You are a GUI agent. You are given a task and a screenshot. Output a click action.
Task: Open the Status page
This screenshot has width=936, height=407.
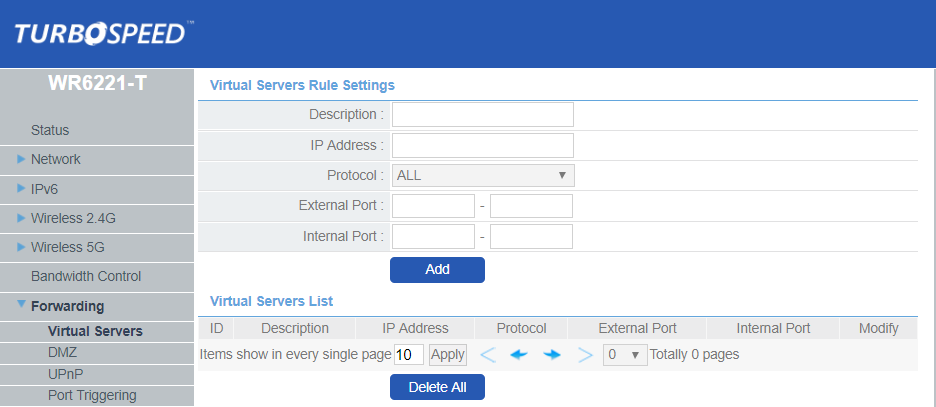50,130
